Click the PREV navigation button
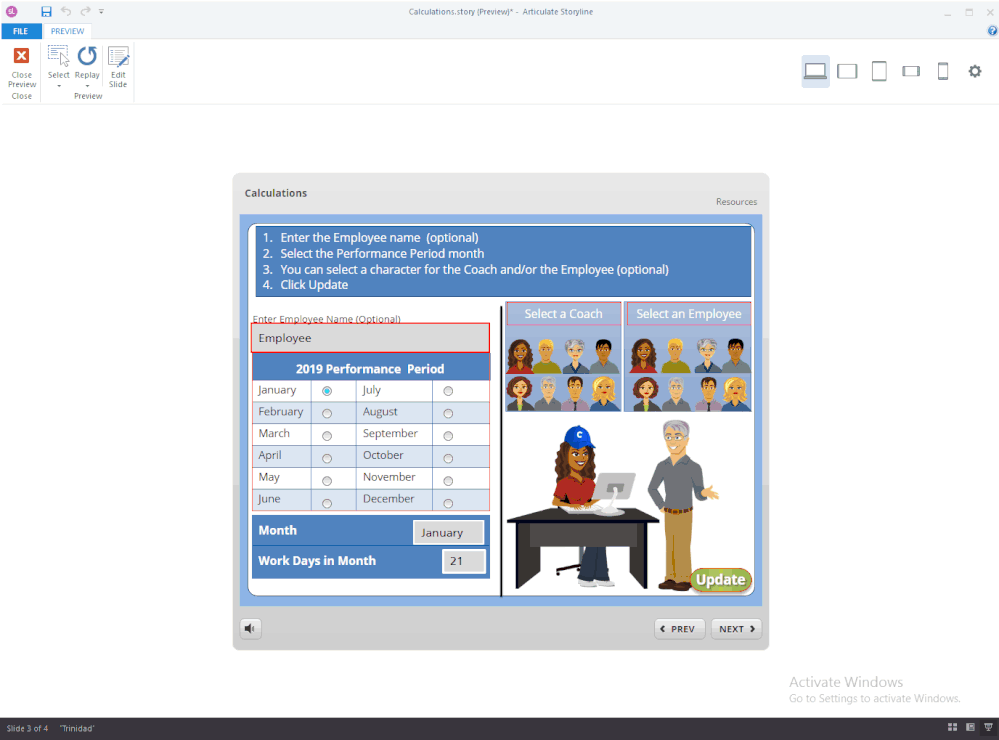 click(x=679, y=629)
